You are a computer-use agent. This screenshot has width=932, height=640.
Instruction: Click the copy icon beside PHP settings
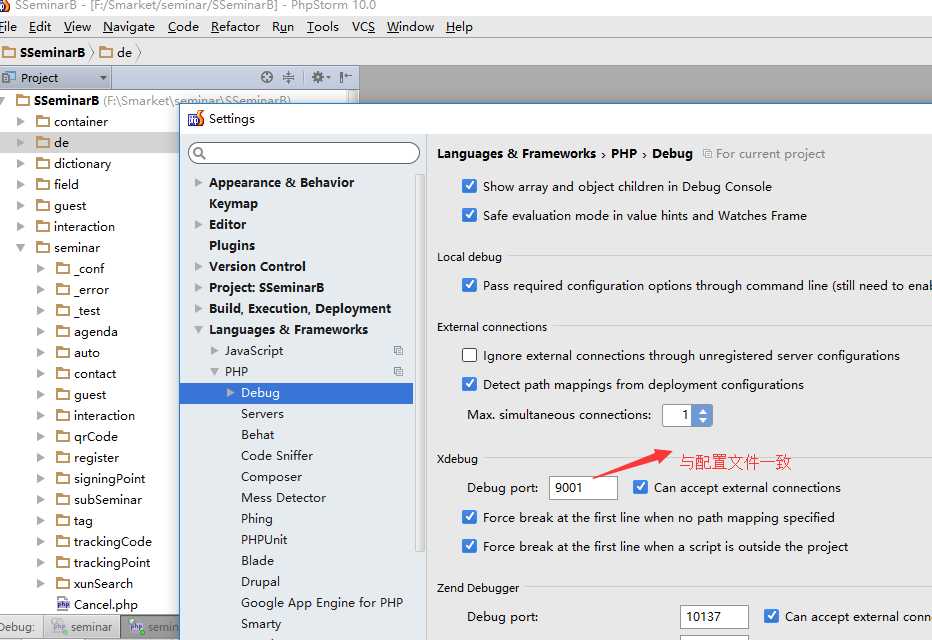pyautogui.click(x=398, y=371)
